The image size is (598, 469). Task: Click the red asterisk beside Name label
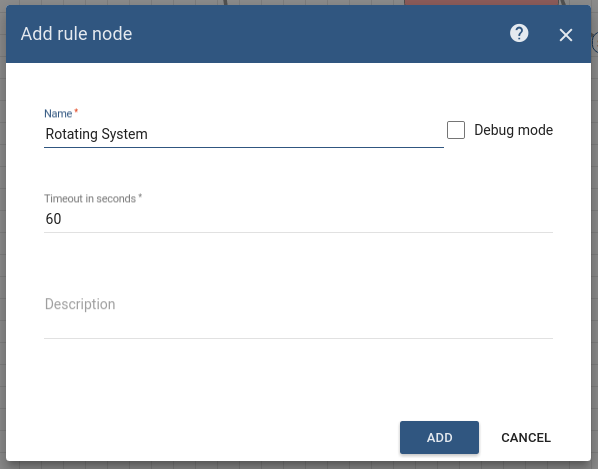(76, 111)
